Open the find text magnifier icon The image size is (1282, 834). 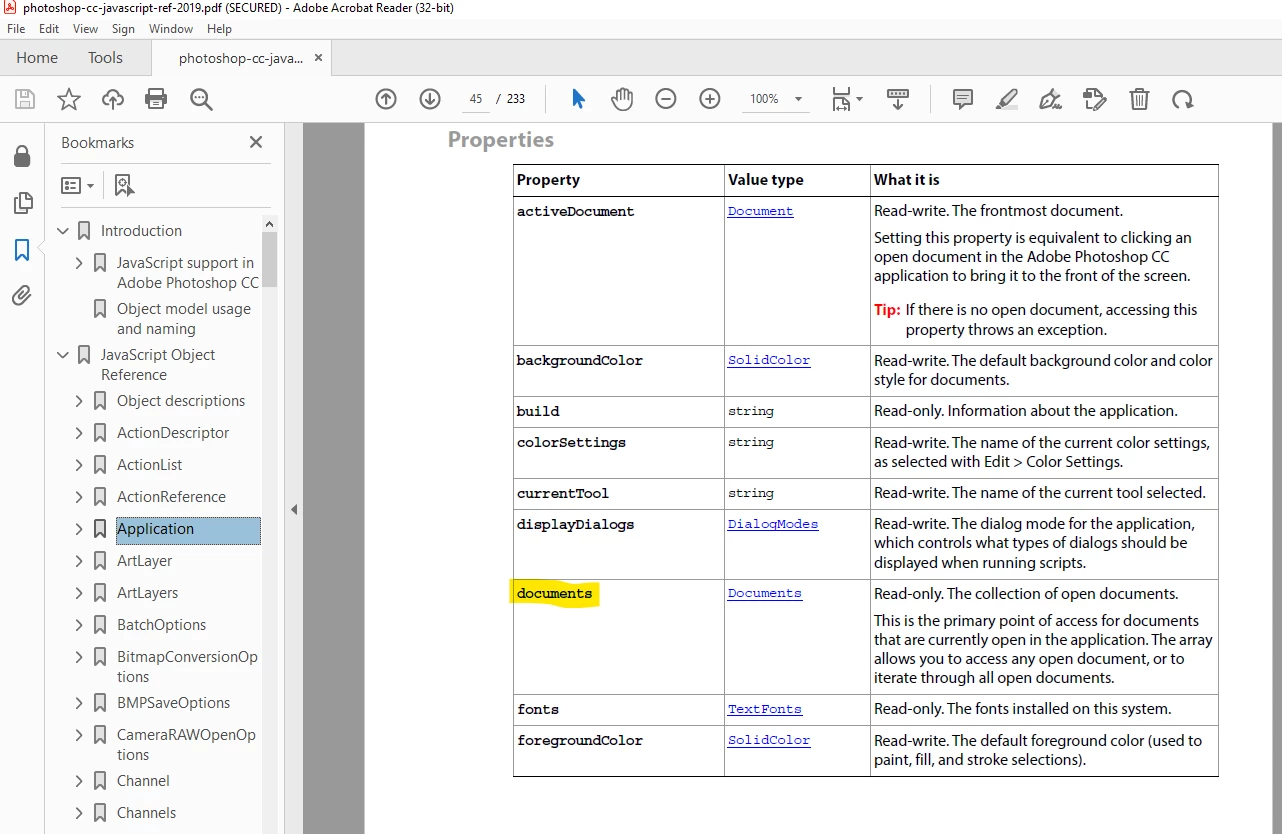(x=201, y=99)
